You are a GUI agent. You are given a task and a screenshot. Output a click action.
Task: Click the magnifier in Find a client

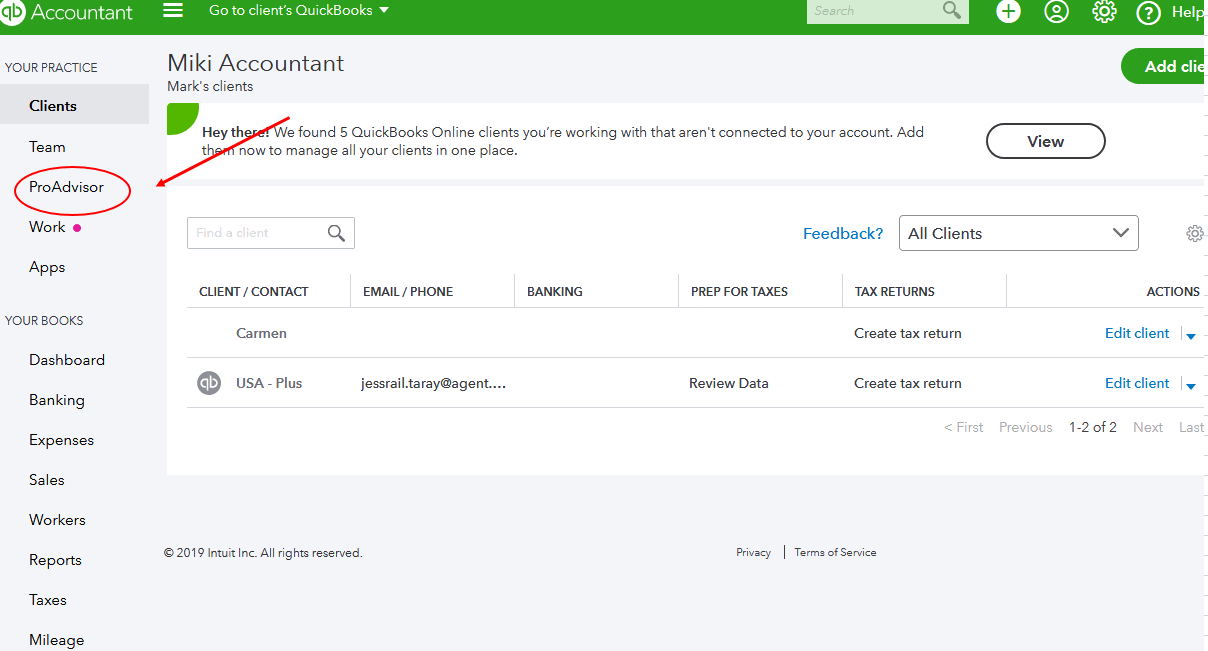336,233
